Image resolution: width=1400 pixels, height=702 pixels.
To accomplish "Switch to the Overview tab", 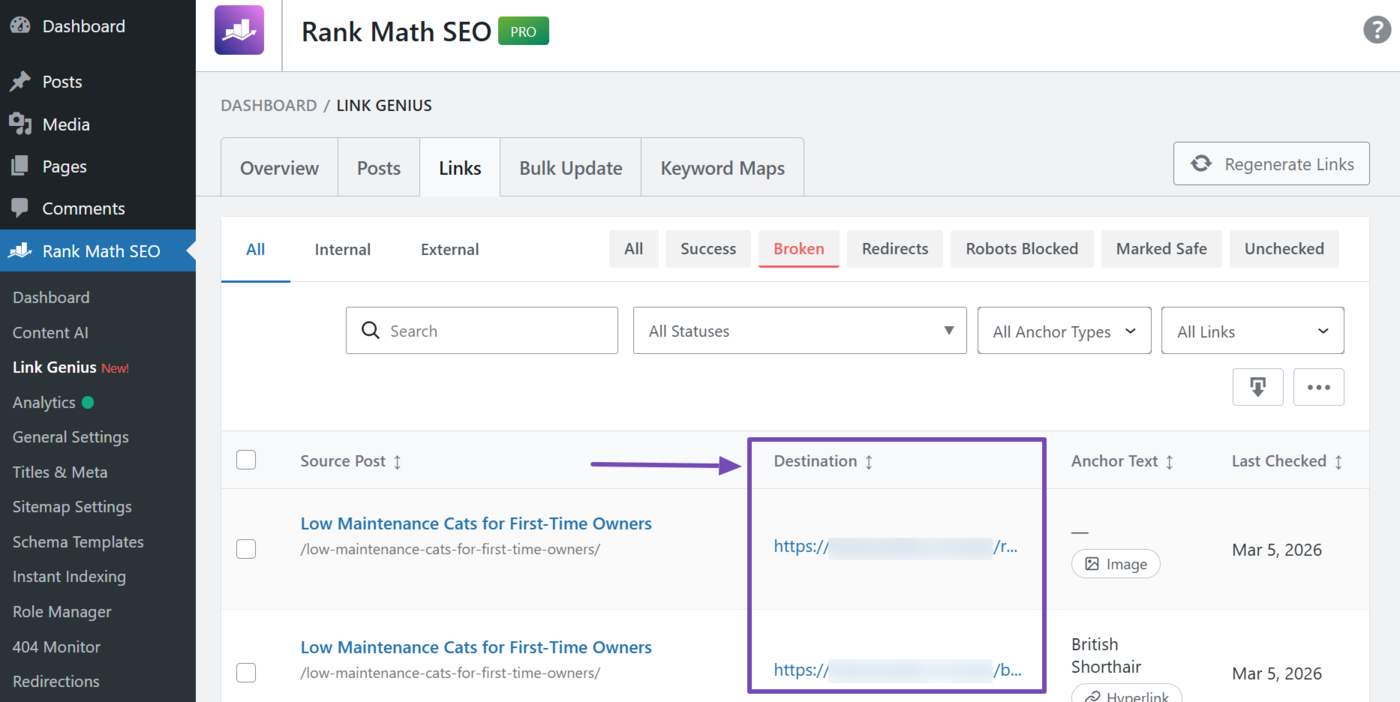I will [x=280, y=167].
